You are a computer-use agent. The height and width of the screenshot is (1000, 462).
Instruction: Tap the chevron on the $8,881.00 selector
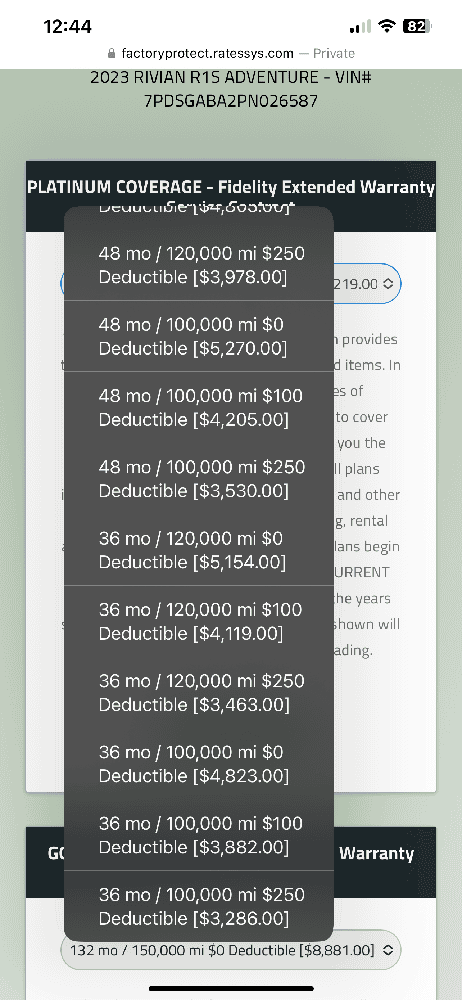point(387,950)
